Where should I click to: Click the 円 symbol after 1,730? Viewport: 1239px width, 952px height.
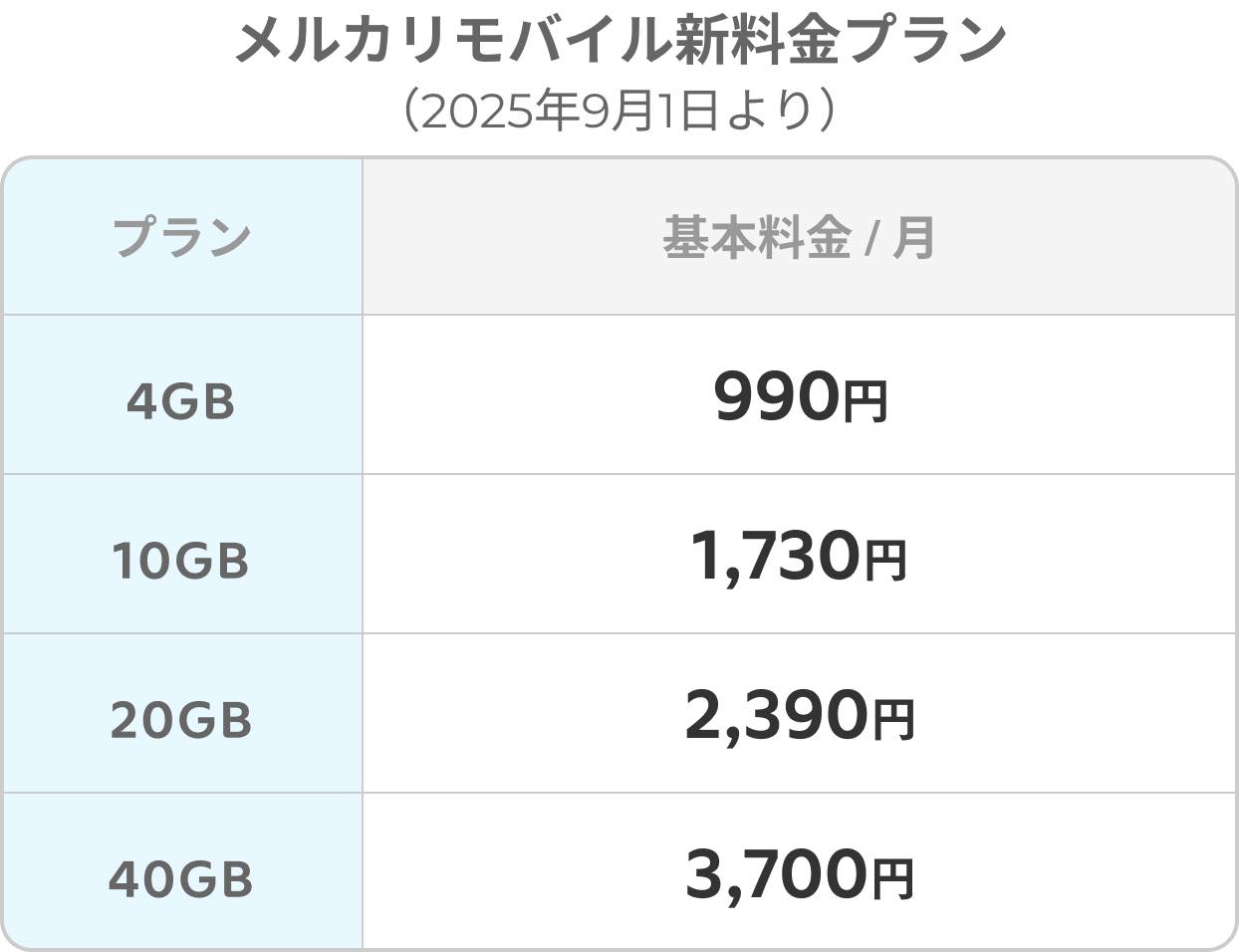(x=885, y=561)
